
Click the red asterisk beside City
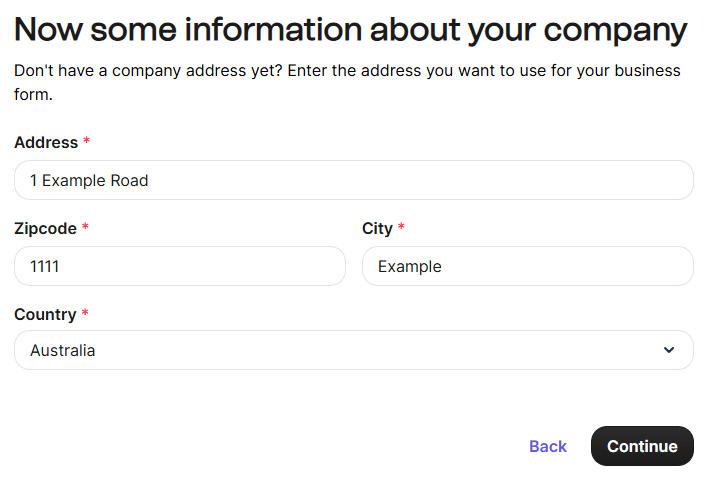(401, 229)
